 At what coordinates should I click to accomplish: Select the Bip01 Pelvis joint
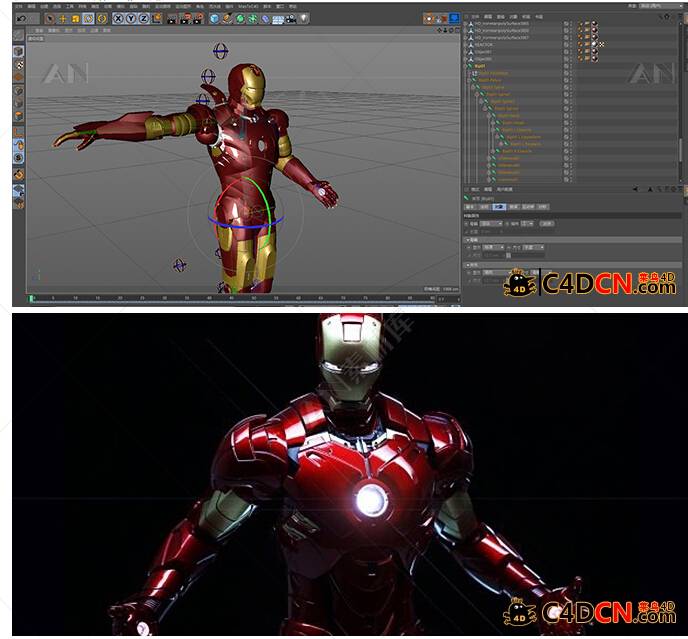(x=489, y=80)
